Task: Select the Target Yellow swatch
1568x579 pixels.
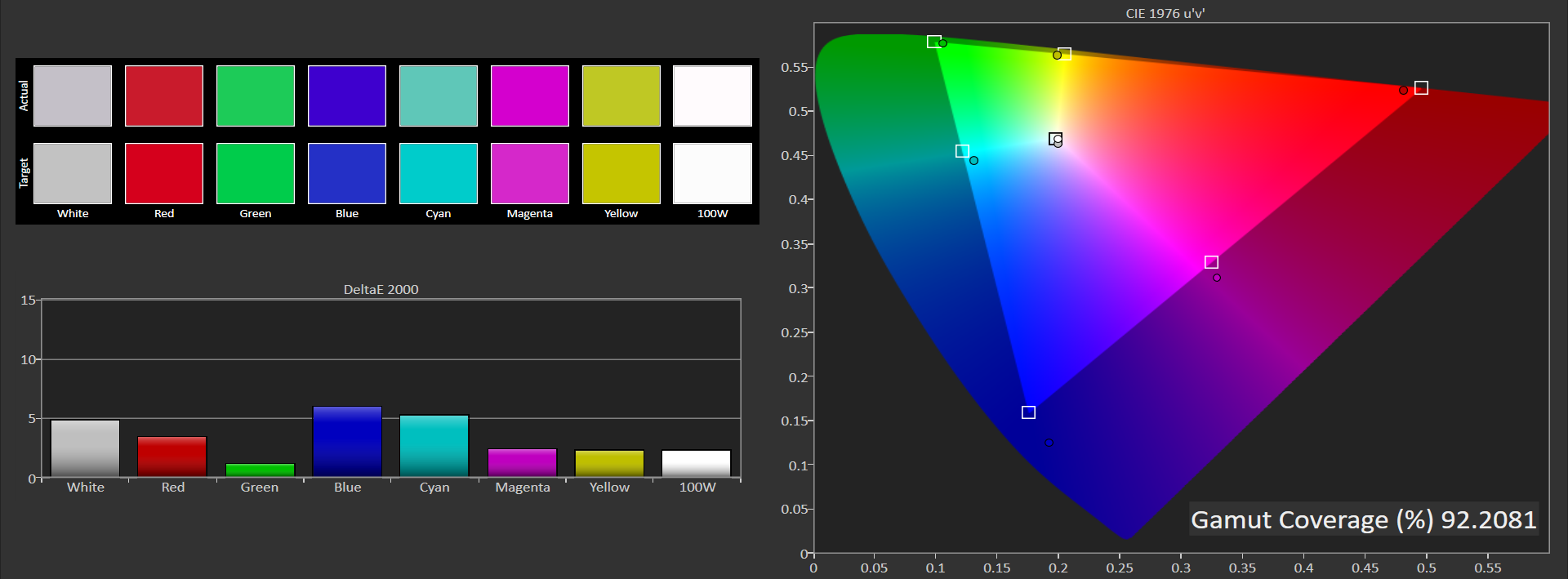Action: pos(621,173)
